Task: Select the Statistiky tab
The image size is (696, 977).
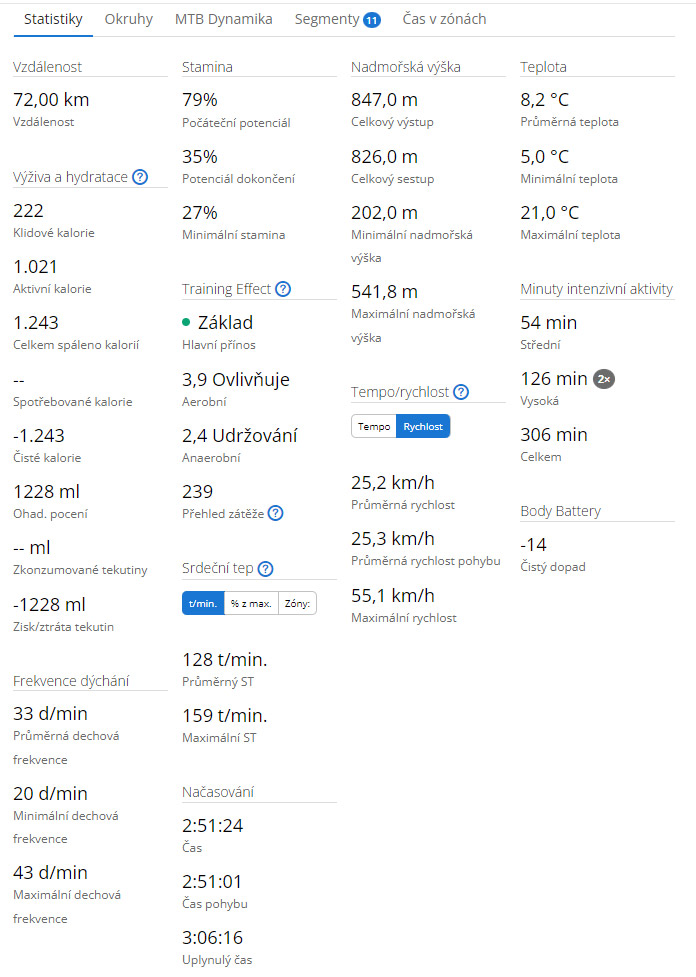Action: (53, 19)
